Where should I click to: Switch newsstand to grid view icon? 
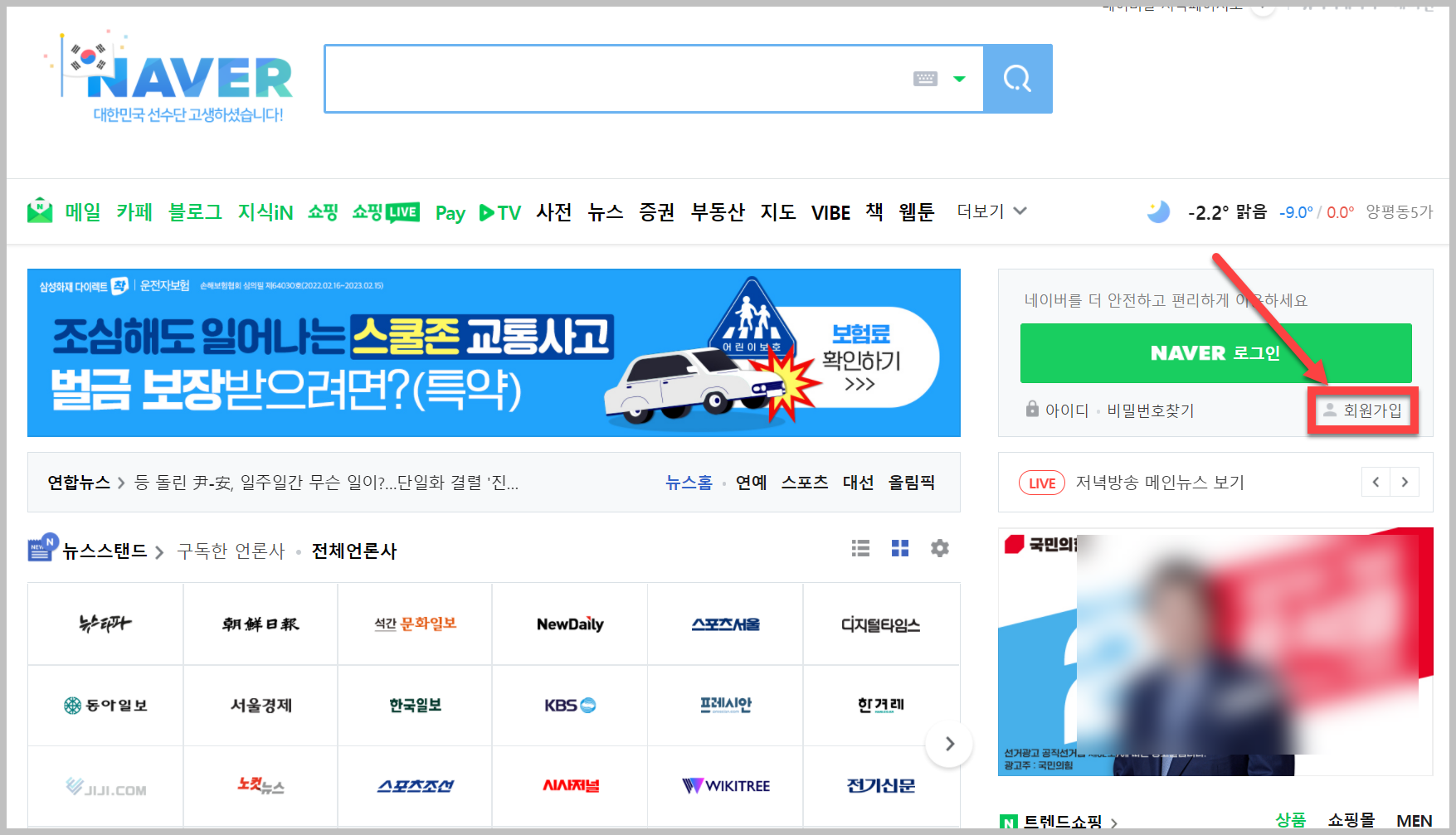(900, 548)
